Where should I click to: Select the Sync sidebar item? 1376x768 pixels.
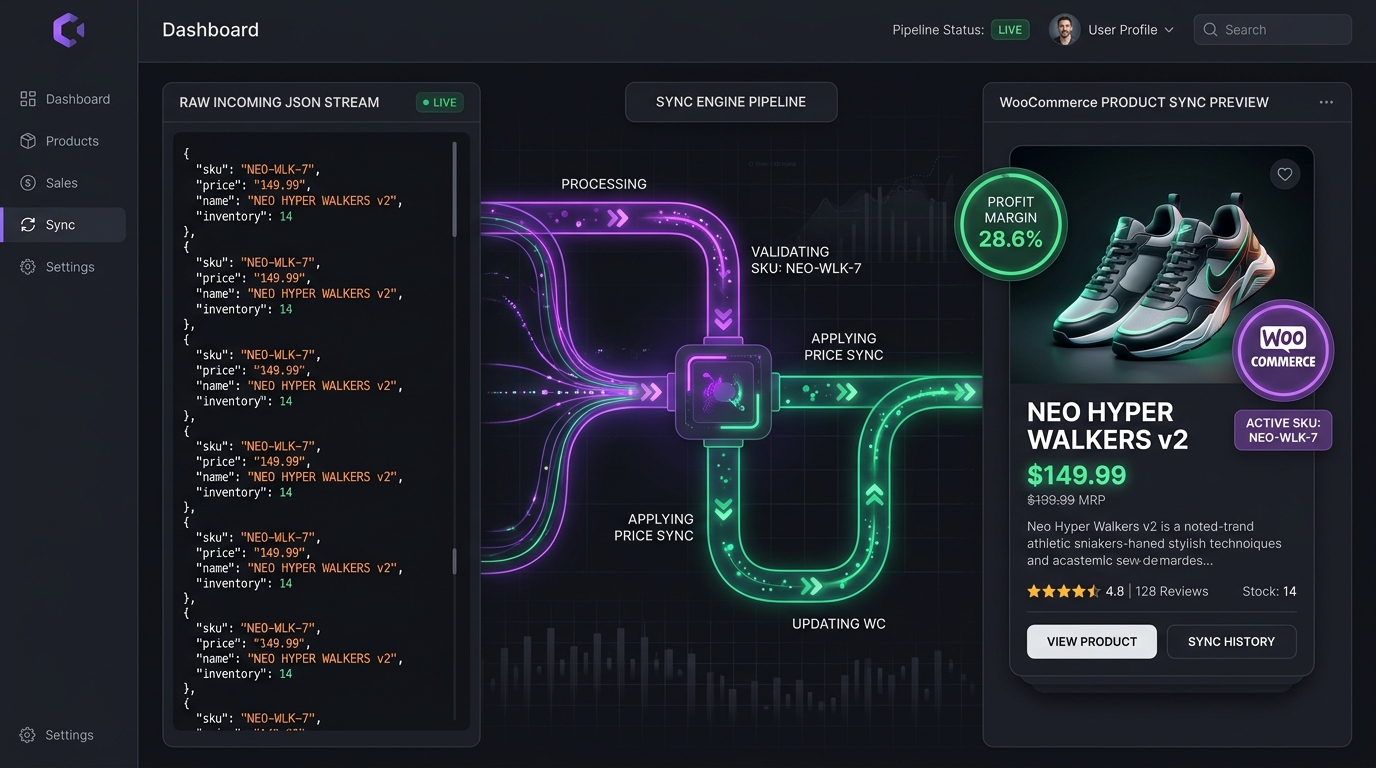pyautogui.click(x=64, y=225)
